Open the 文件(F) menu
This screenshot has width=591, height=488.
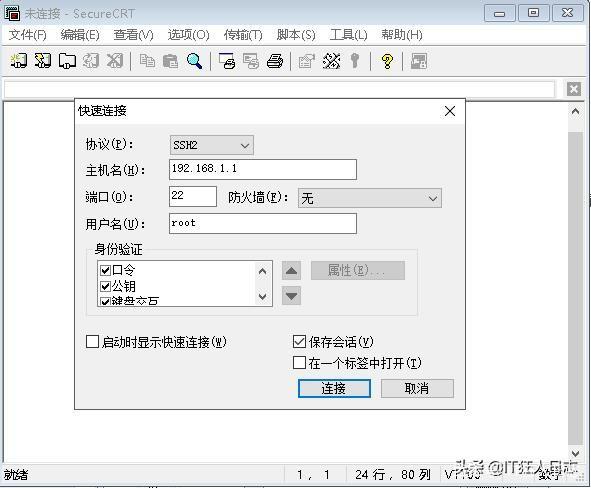(x=28, y=35)
